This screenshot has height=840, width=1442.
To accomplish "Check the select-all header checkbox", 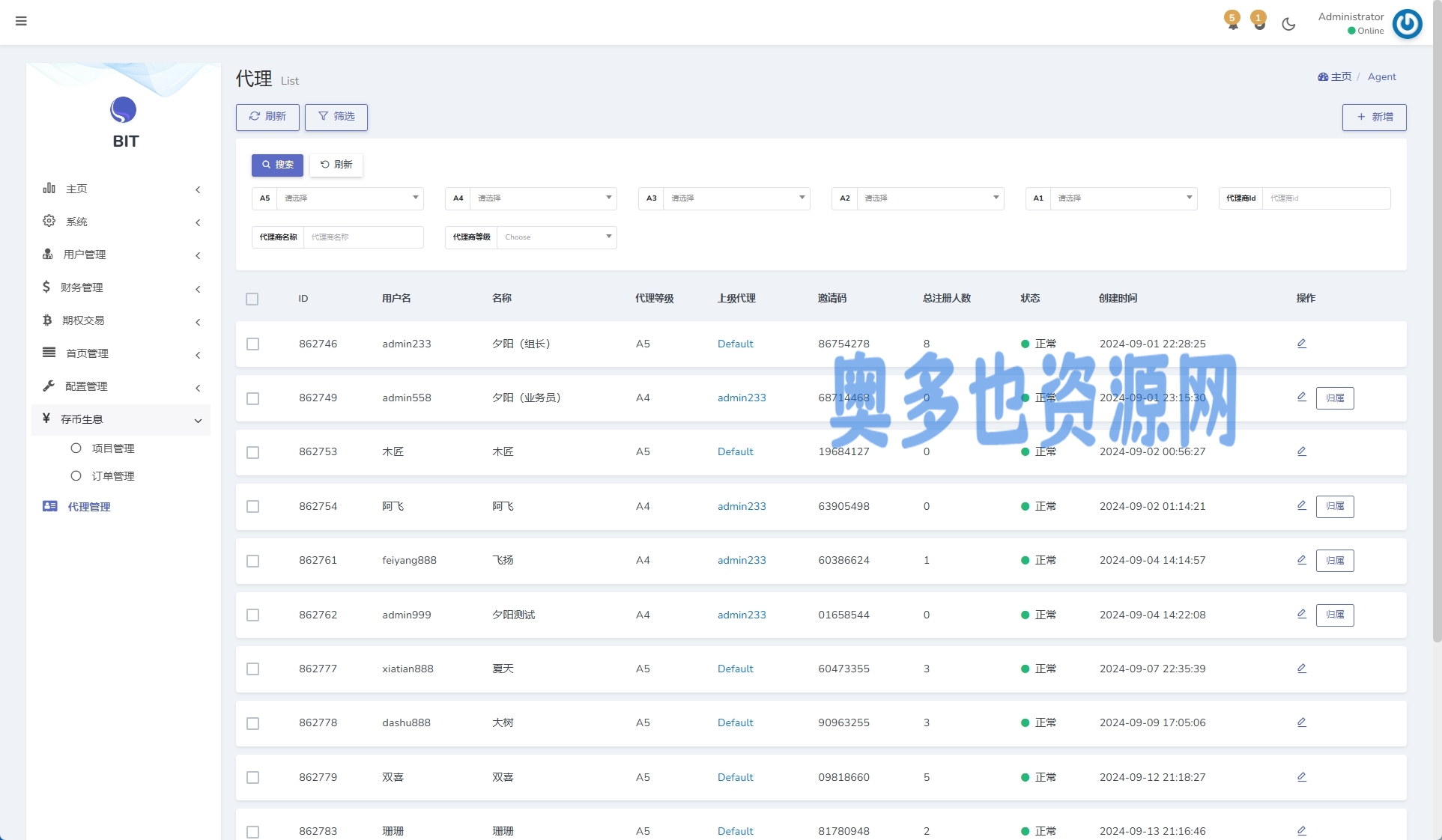I will 252,299.
